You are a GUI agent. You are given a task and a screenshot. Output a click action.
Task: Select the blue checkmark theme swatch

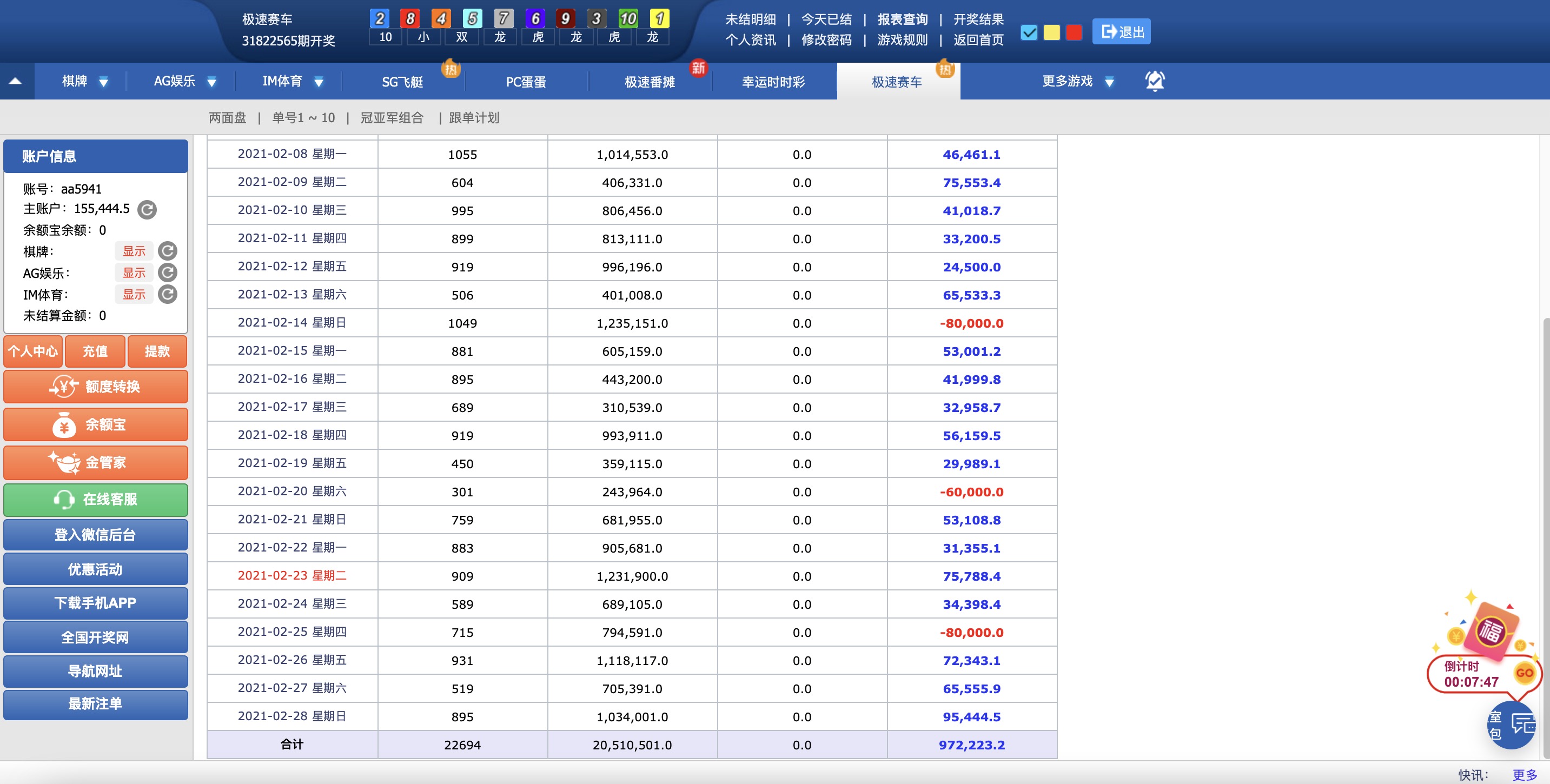point(1029,32)
